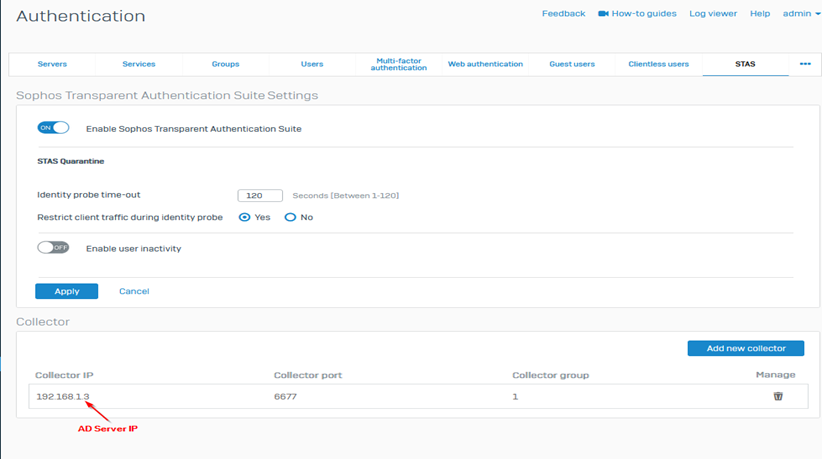The height and width of the screenshot is (459, 822).
Task: Switch to the Guest users tab
Action: 572,64
